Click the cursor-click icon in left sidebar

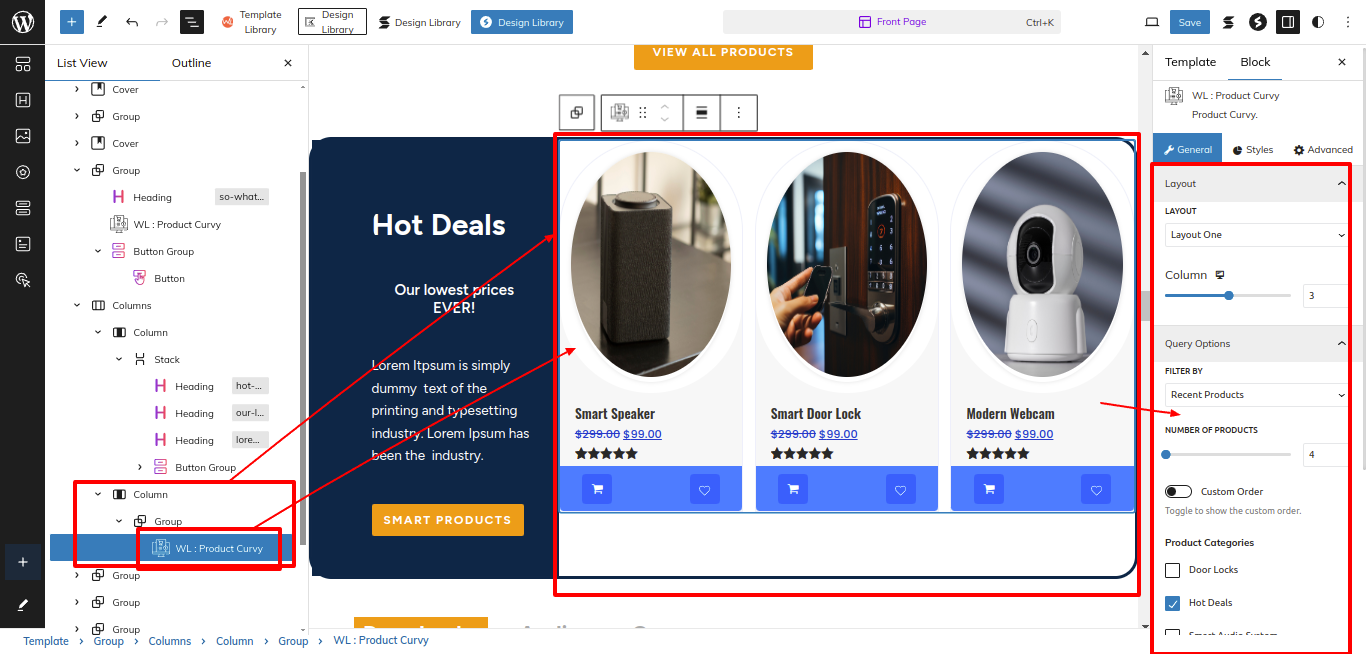click(22, 280)
